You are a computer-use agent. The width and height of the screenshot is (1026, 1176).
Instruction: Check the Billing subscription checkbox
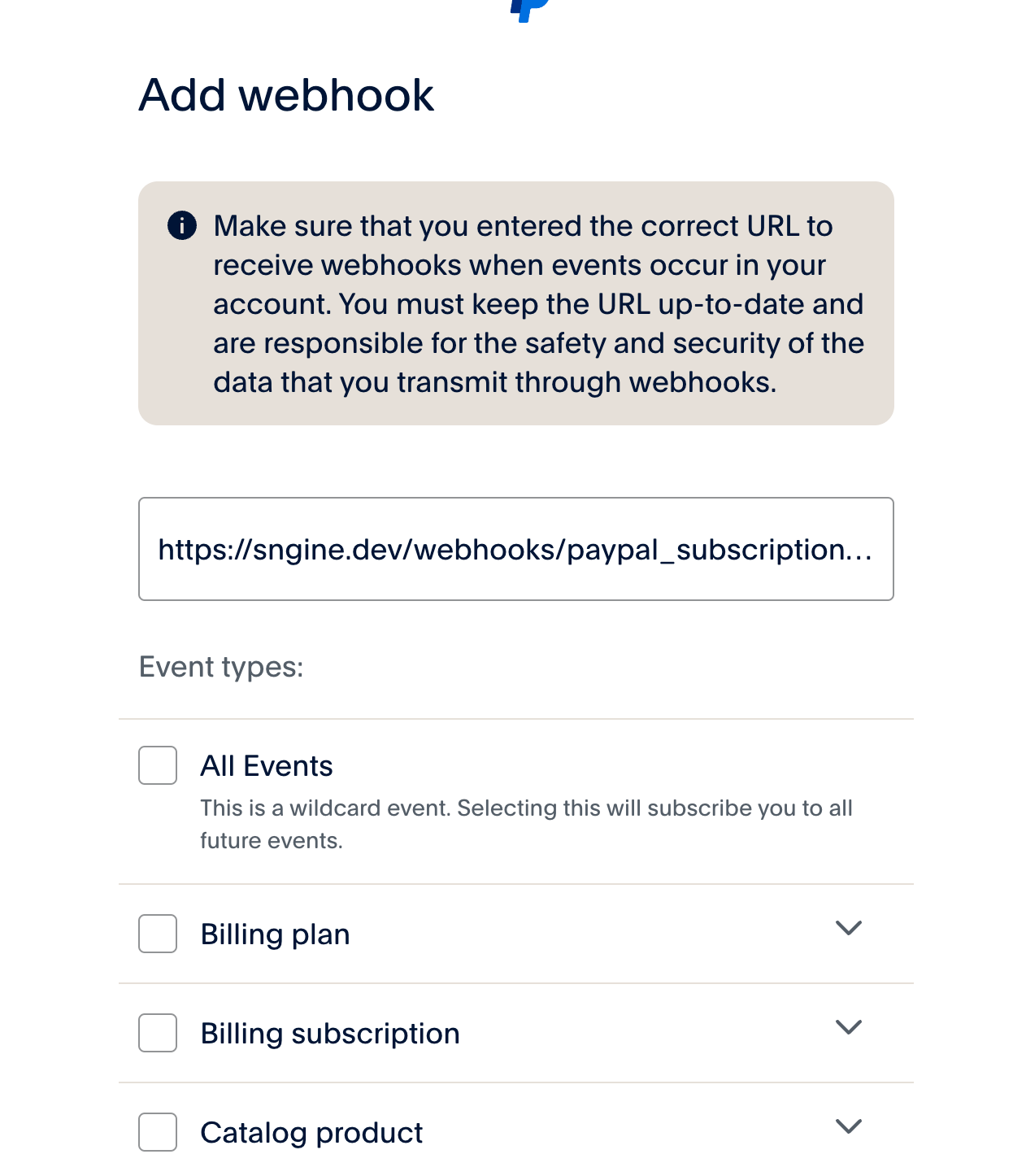pyautogui.click(x=158, y=1033)
